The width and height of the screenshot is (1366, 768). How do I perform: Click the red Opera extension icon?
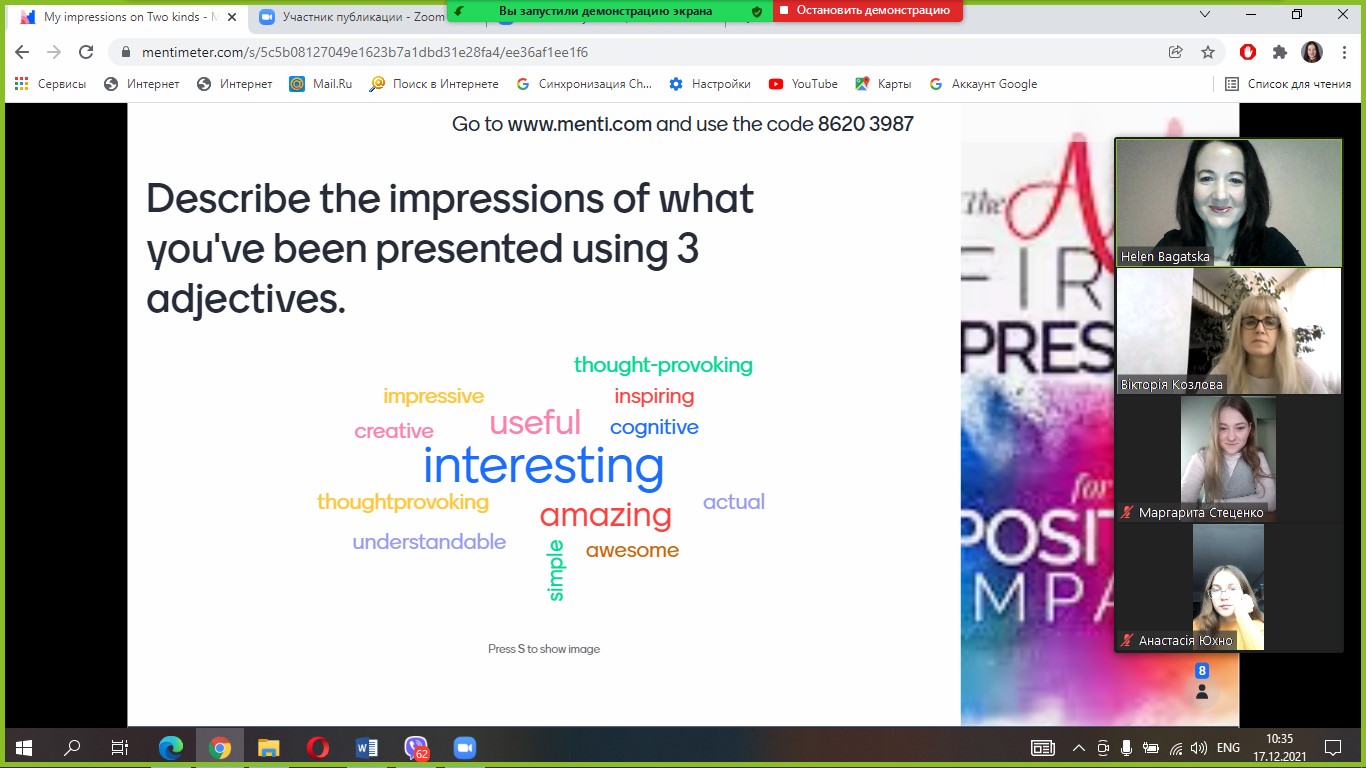1248,52
